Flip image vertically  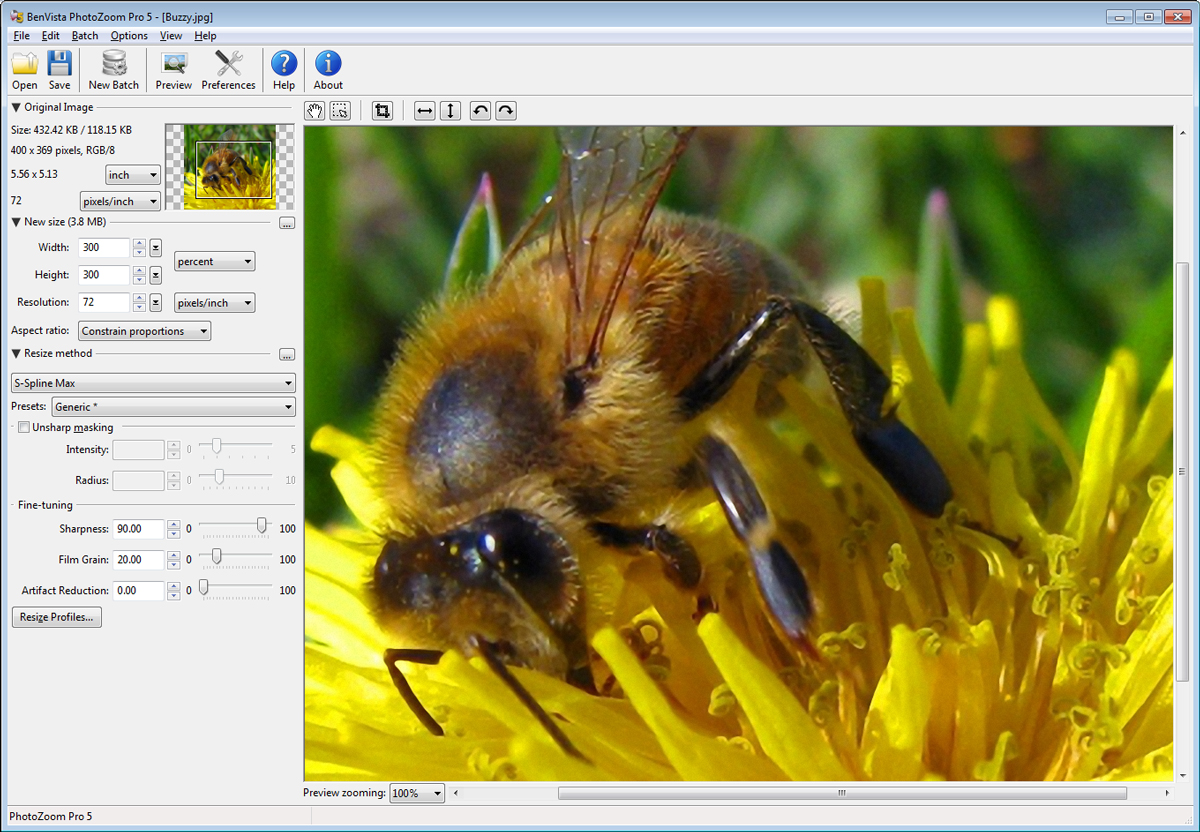(450, 110)
